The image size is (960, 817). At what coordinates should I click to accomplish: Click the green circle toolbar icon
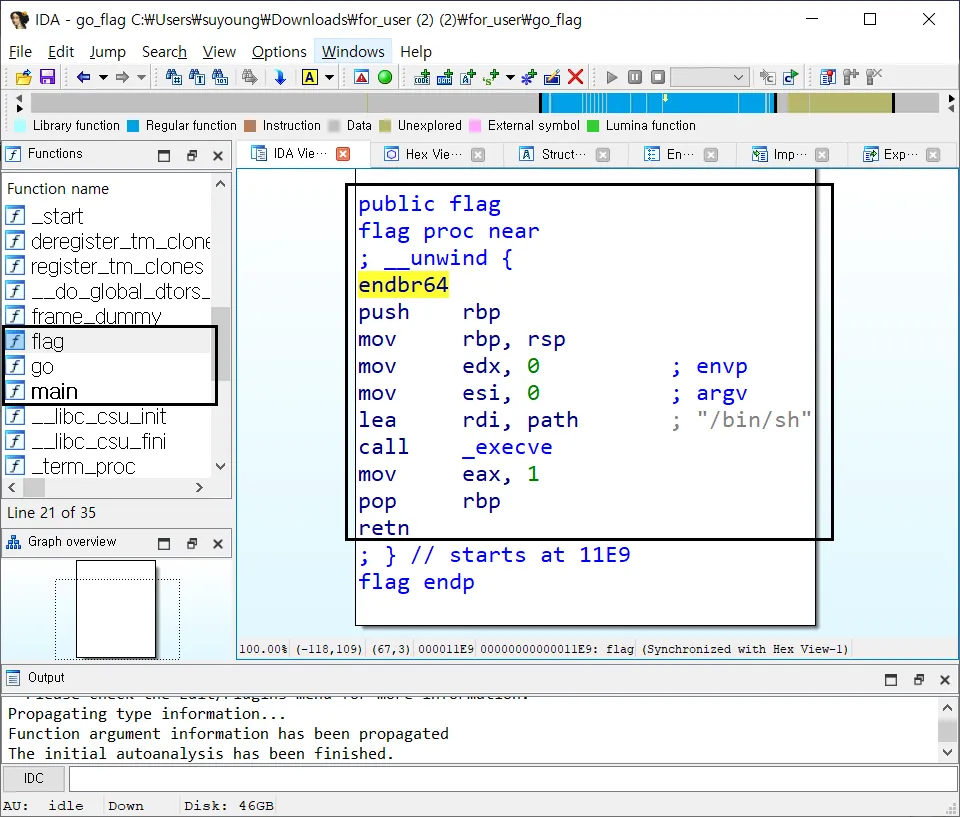[x=384, y=77]
